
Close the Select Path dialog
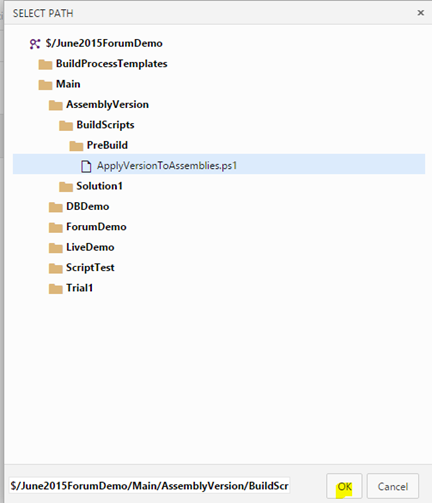point(421,13)
